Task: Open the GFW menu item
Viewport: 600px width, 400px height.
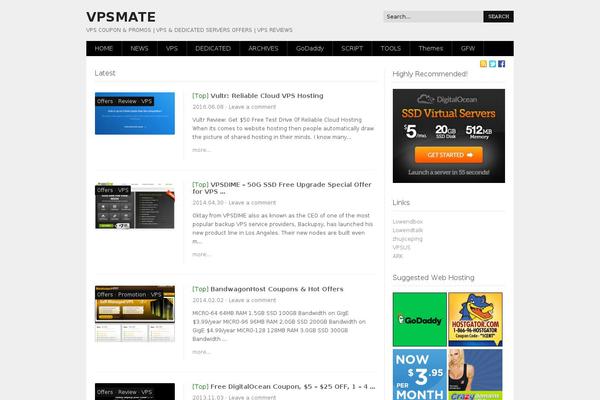Action: (468, 49)
